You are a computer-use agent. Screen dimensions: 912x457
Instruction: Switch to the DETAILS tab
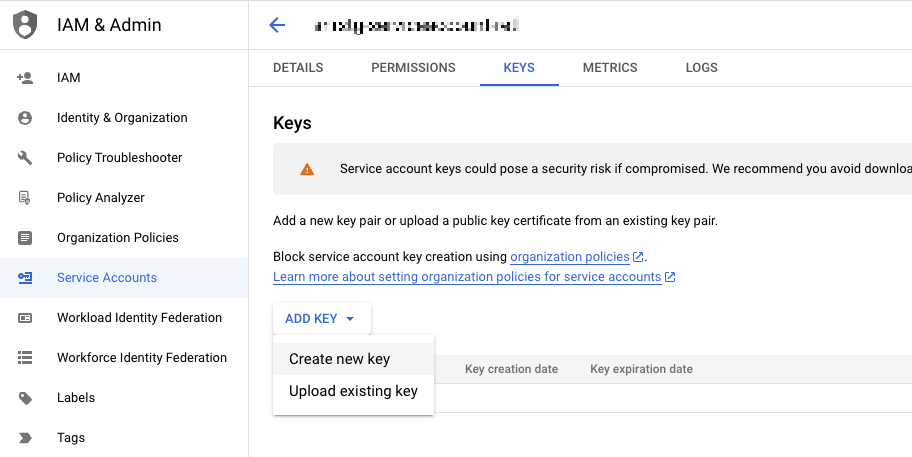pos(298,68)
